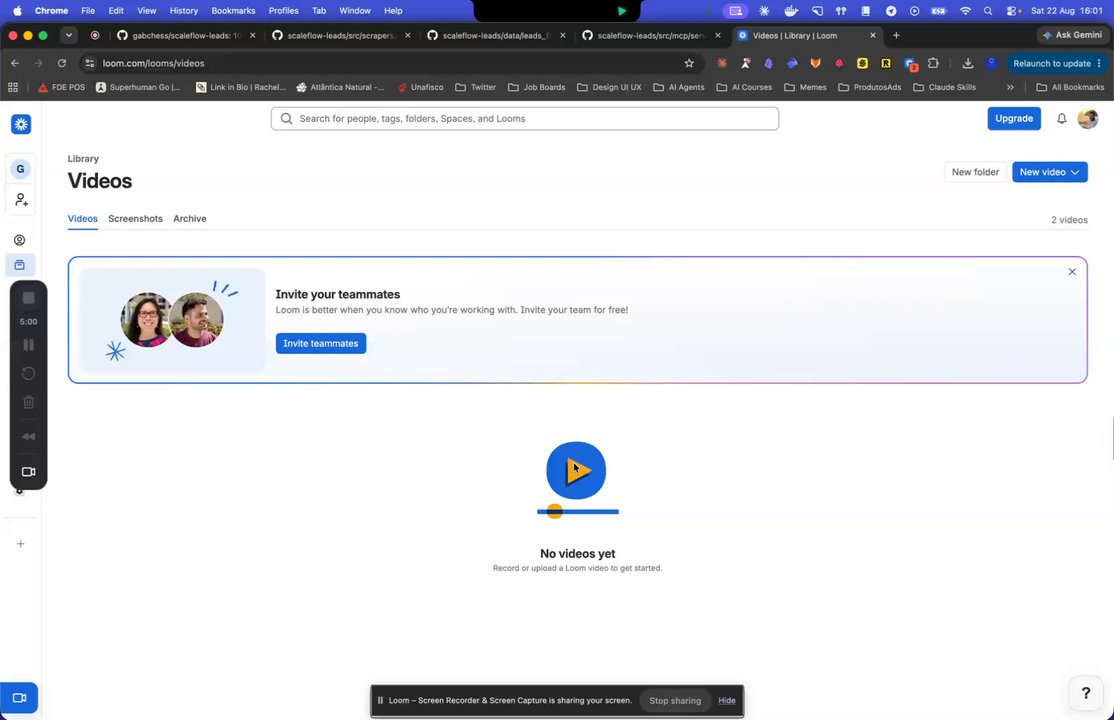Image resolution: width=1114 pixels, height=720 pixels.
Task: Open the Memes bookmark folder
Action: pos(805,87)
